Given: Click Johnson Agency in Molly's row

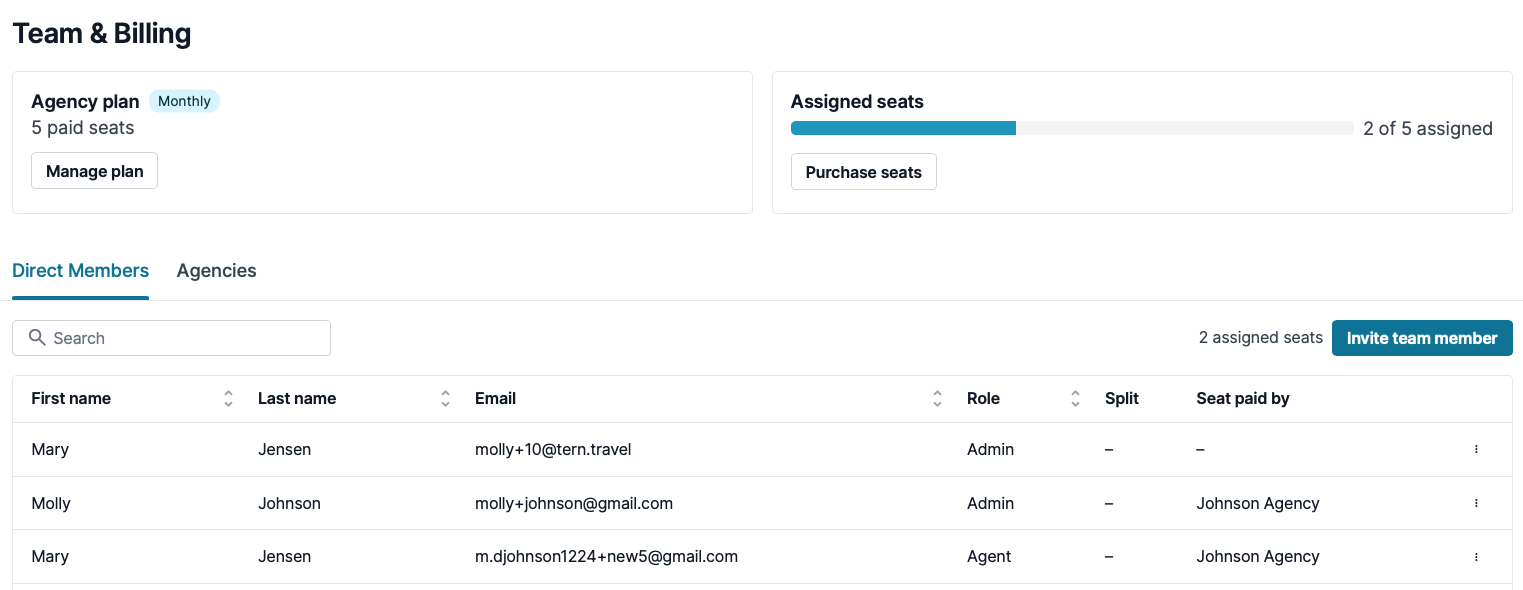Looking at the screenshot, I should point(1257,504).
